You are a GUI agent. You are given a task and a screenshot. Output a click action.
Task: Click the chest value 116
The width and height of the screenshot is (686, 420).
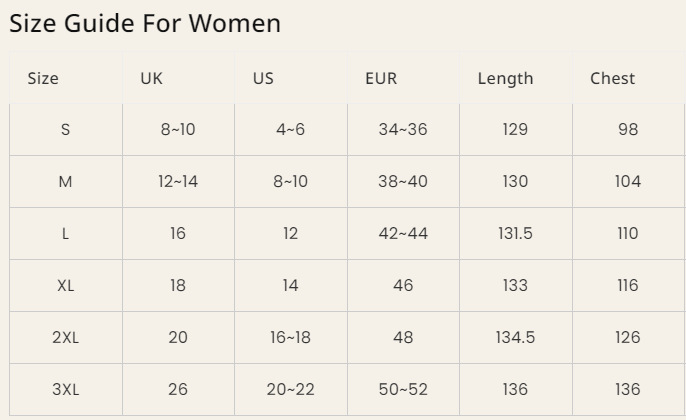628,286
